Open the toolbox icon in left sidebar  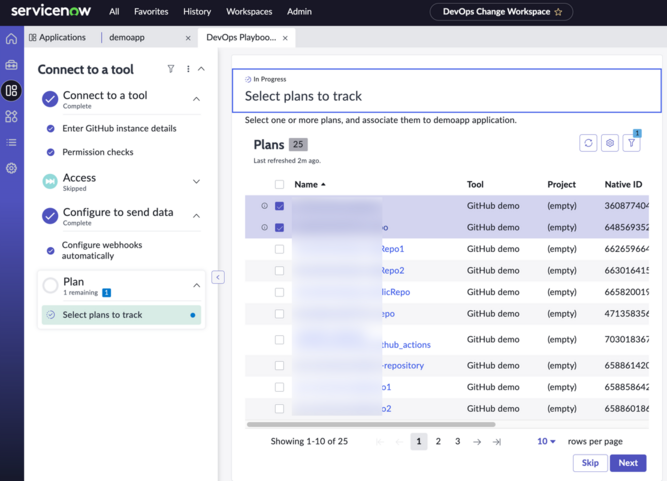11,65
